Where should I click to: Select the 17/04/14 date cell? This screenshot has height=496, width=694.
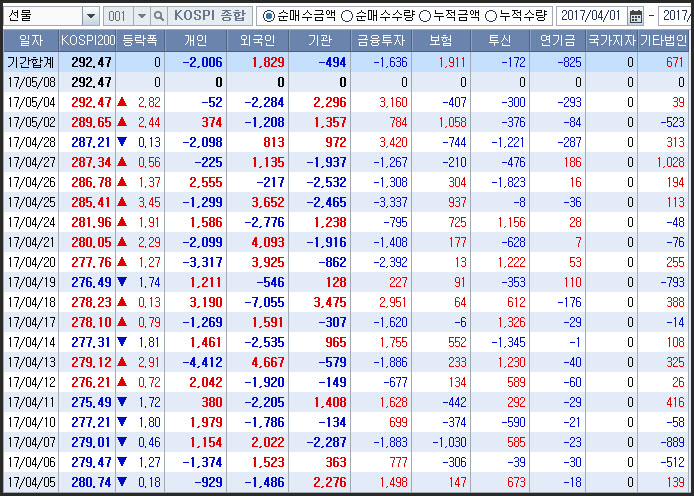click(31, 342)
